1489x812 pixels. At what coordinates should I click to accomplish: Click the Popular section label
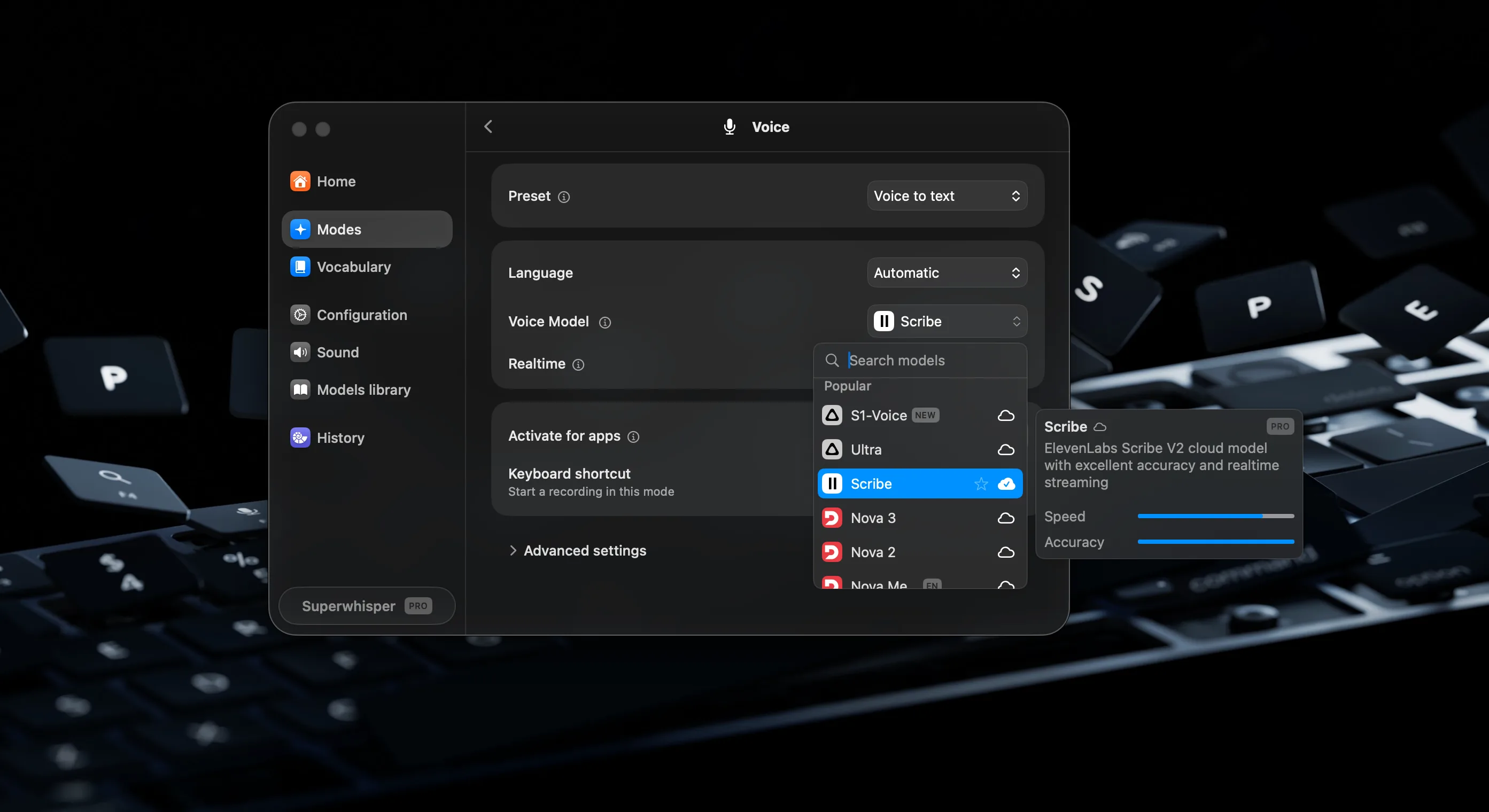click(x=848, y=386)
